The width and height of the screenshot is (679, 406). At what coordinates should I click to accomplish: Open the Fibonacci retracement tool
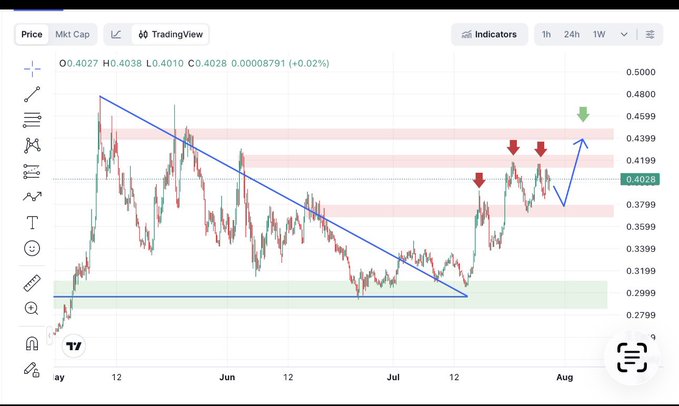point(32,120)
